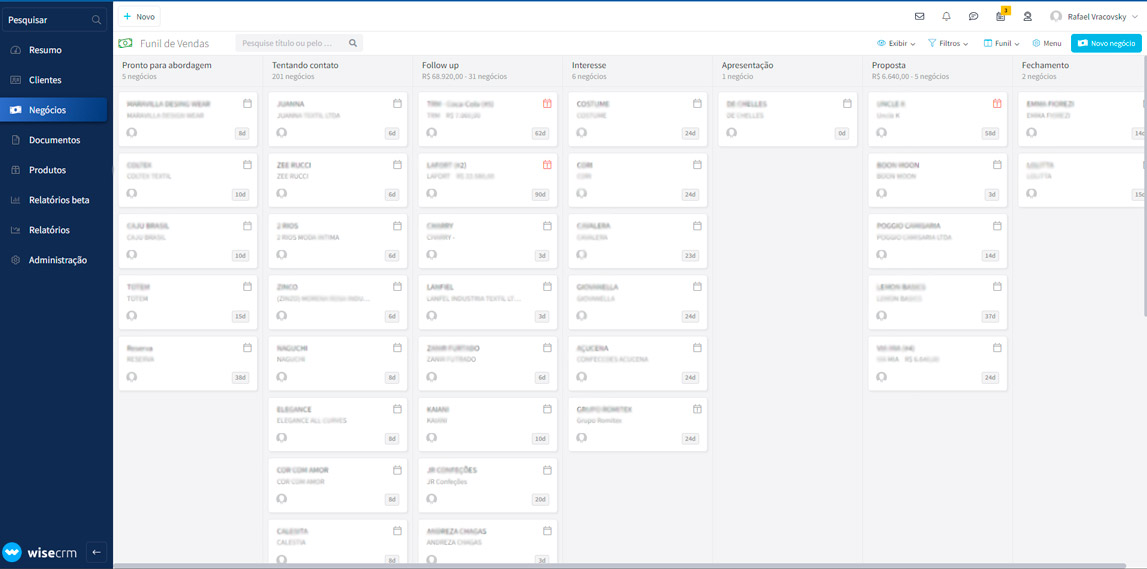The width and height of the screenshot is (1147, 569).
Task: Click the red calendar icon on the first Follow up card
Action: coord(547,104)
